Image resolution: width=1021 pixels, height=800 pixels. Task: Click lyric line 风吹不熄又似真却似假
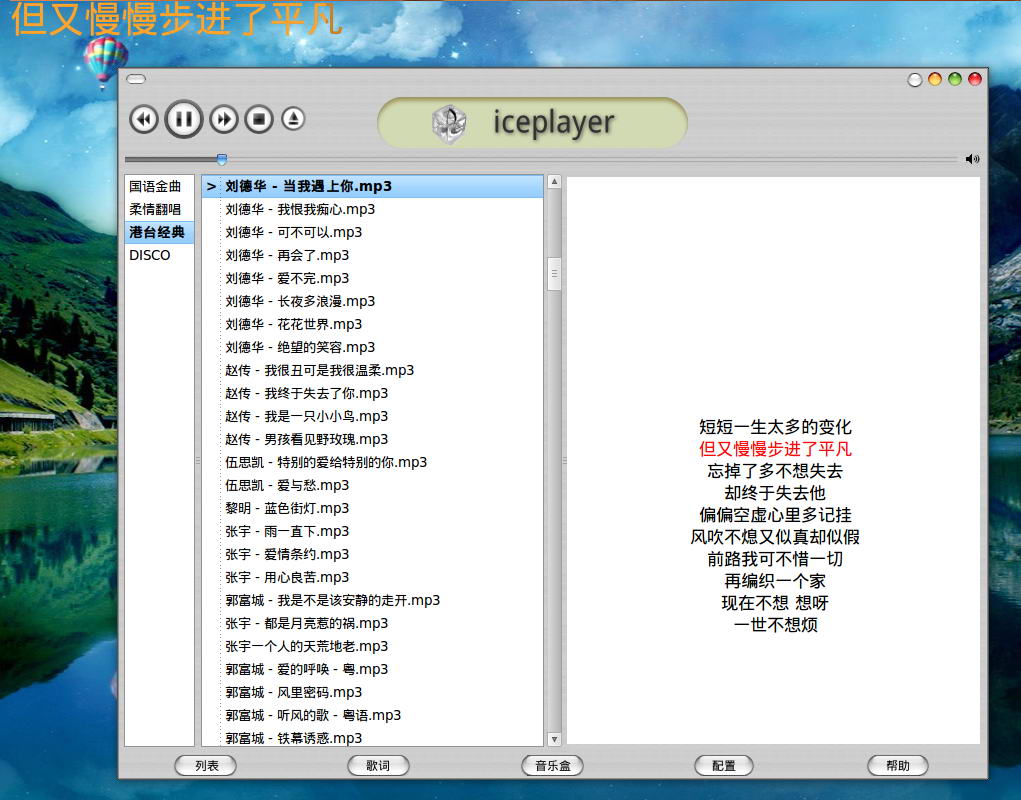click(x=775, y=537)
